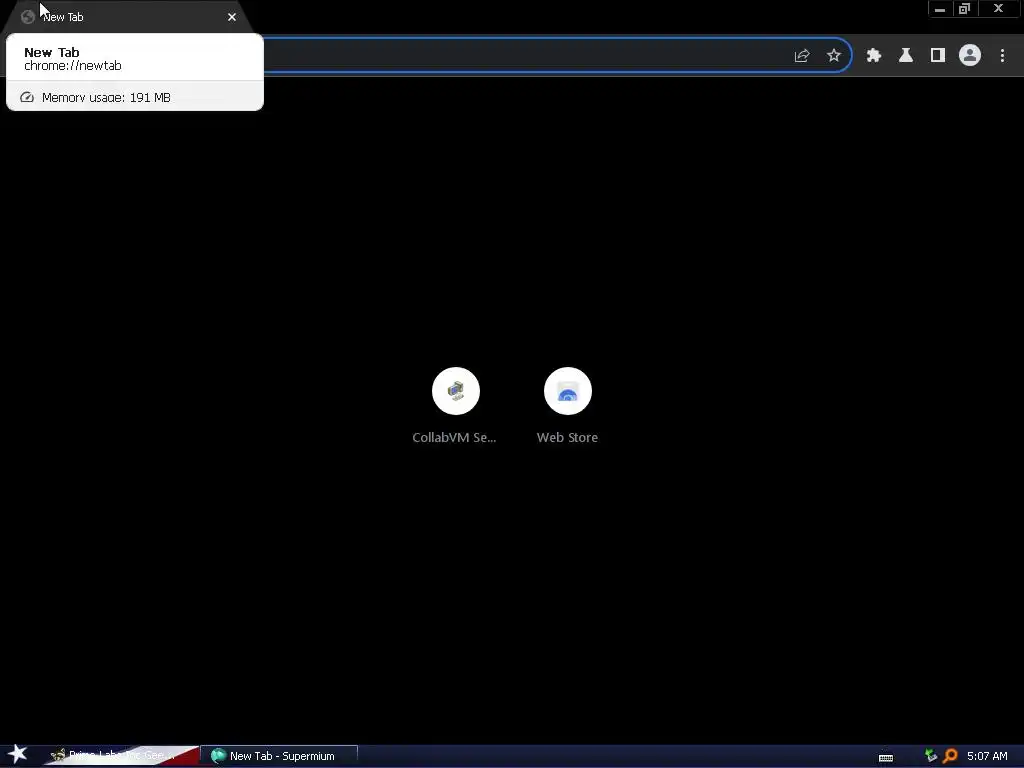Screen dimensions: 1024x768
Task: Click Memory usage: 191 MB text
Action: pos(106,97)
